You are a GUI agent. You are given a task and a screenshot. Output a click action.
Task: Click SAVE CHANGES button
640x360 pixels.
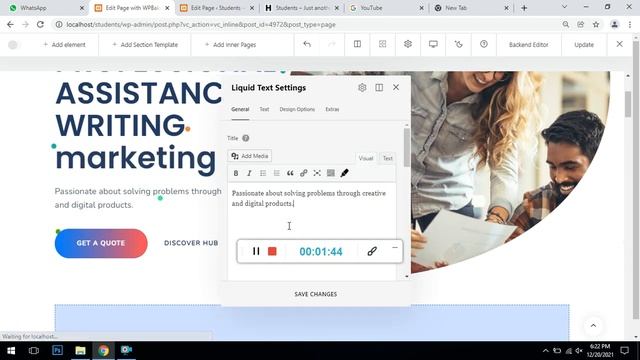point(316,294)
